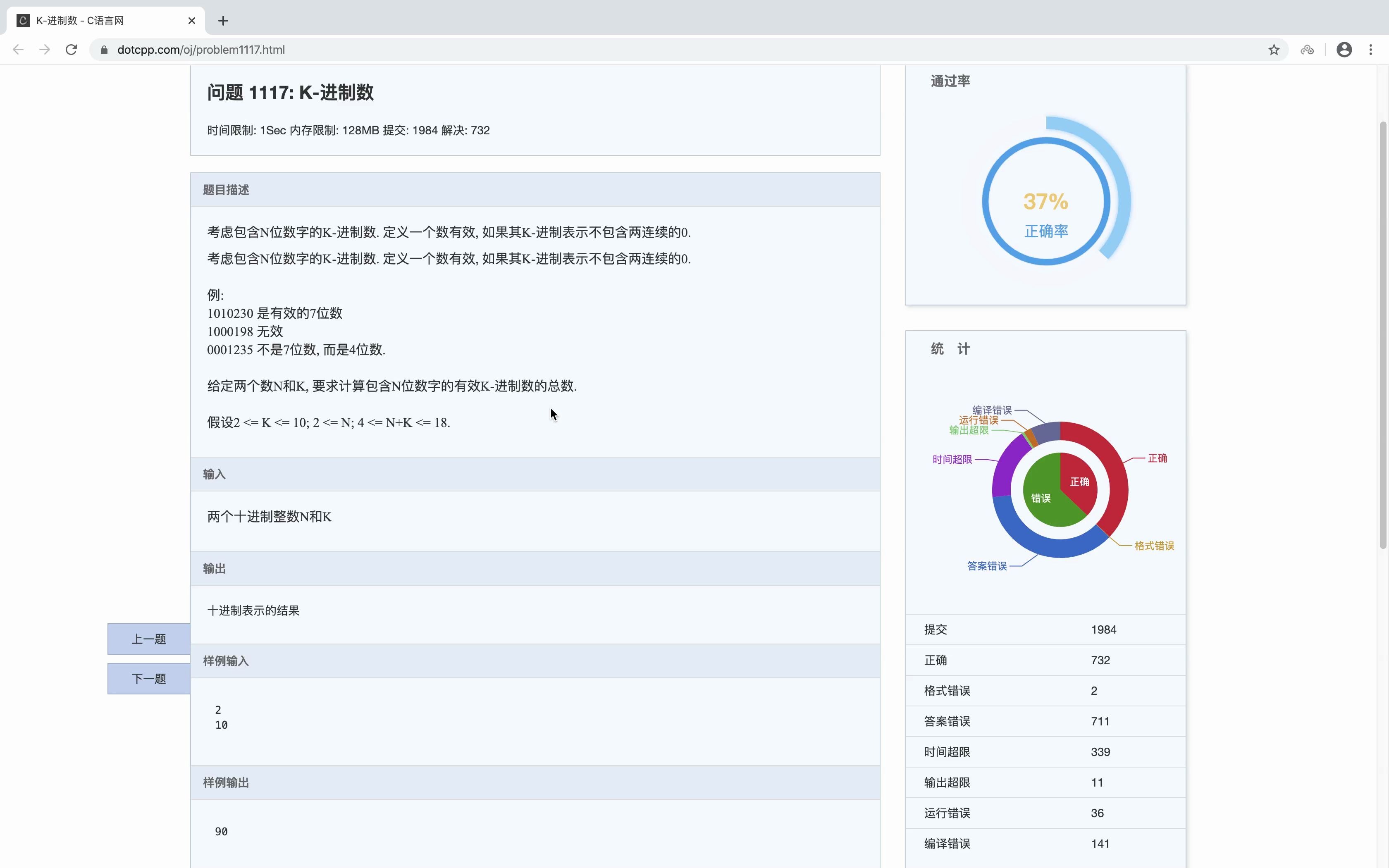Open Chrome three-dot menu
1389x868 pixels.
coord(1371,50)
